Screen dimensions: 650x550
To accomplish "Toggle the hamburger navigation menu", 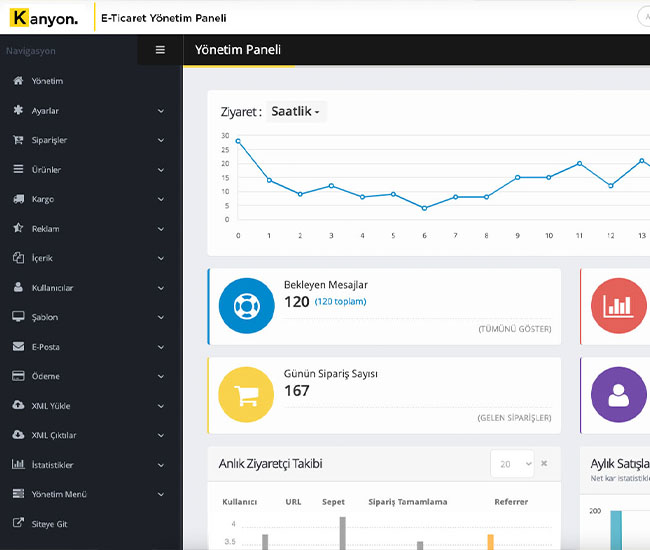I will (160, 50).
